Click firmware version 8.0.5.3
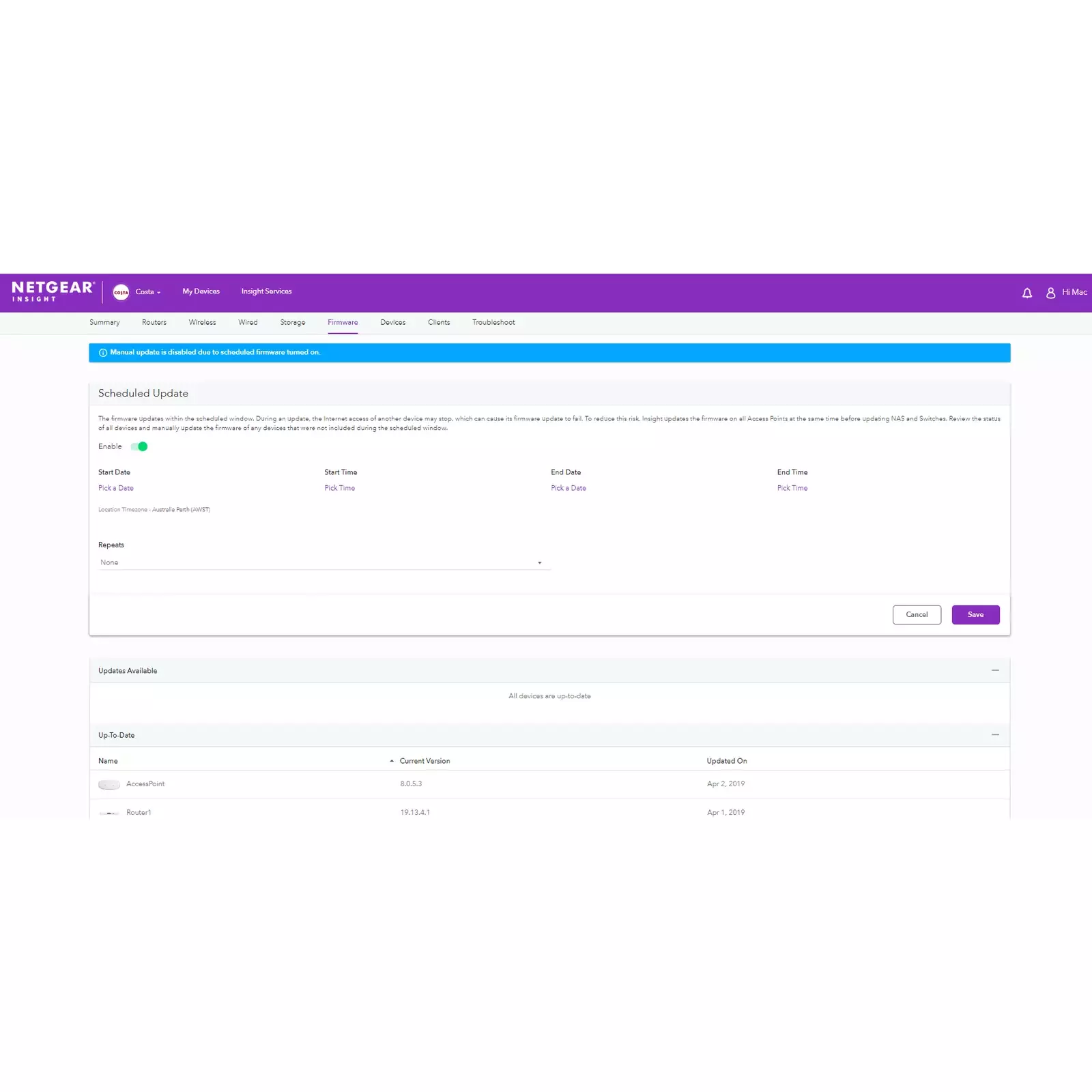This screenshot has height=1092, width=1092. [x=411, y=784]
